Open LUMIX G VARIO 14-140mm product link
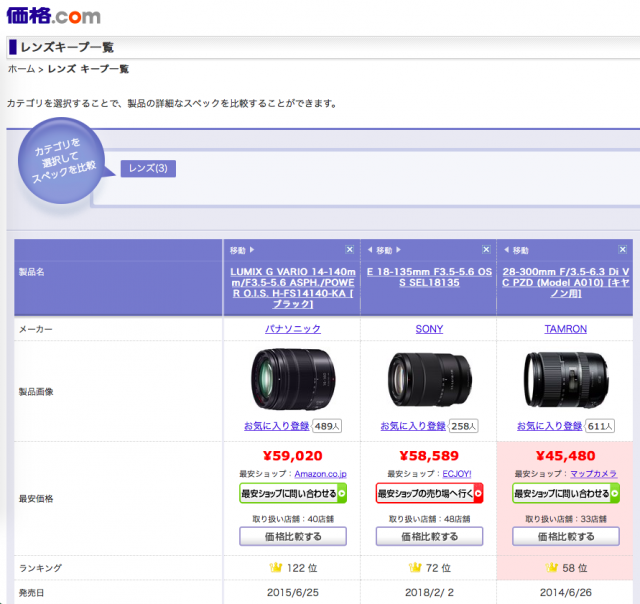Viewport: 640px width, 604px height. click(293, 288)
